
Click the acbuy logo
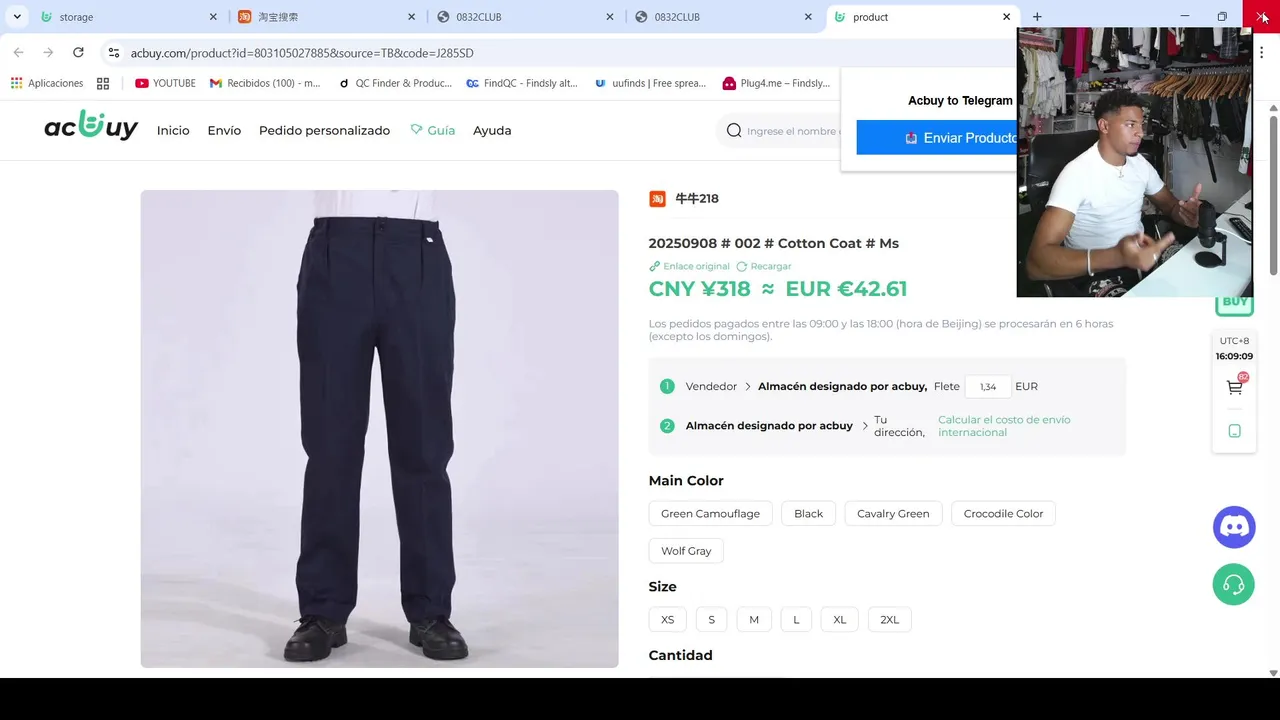click(91, 128)
